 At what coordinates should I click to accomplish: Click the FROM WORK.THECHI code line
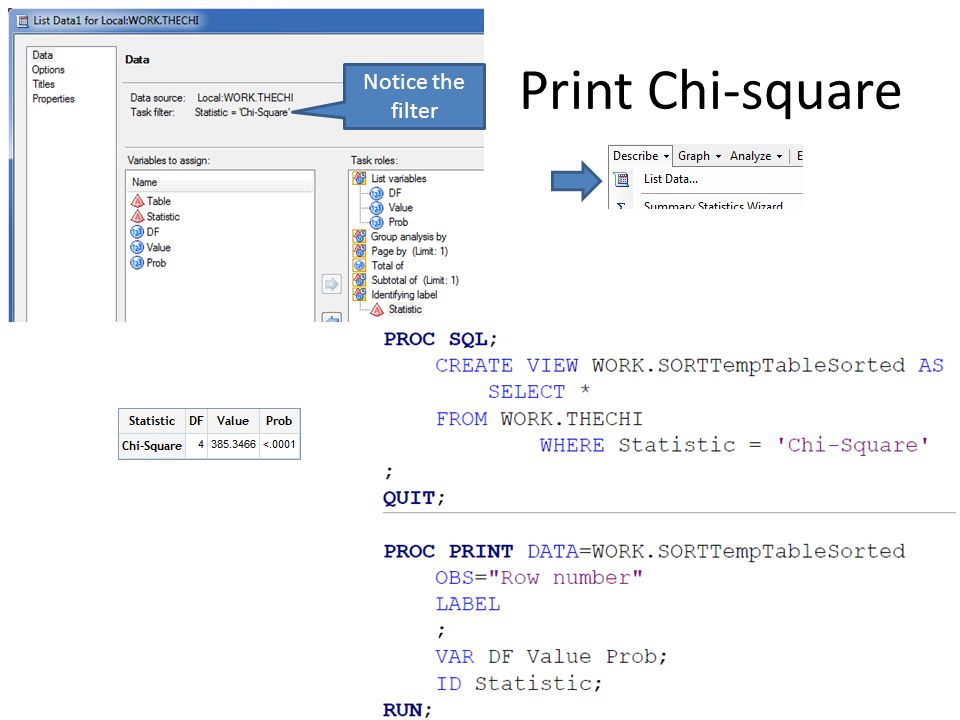tap(539, 419)
